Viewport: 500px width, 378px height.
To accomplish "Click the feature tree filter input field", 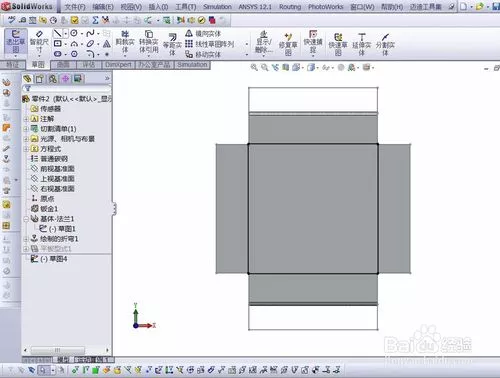I will coord(67,89).
